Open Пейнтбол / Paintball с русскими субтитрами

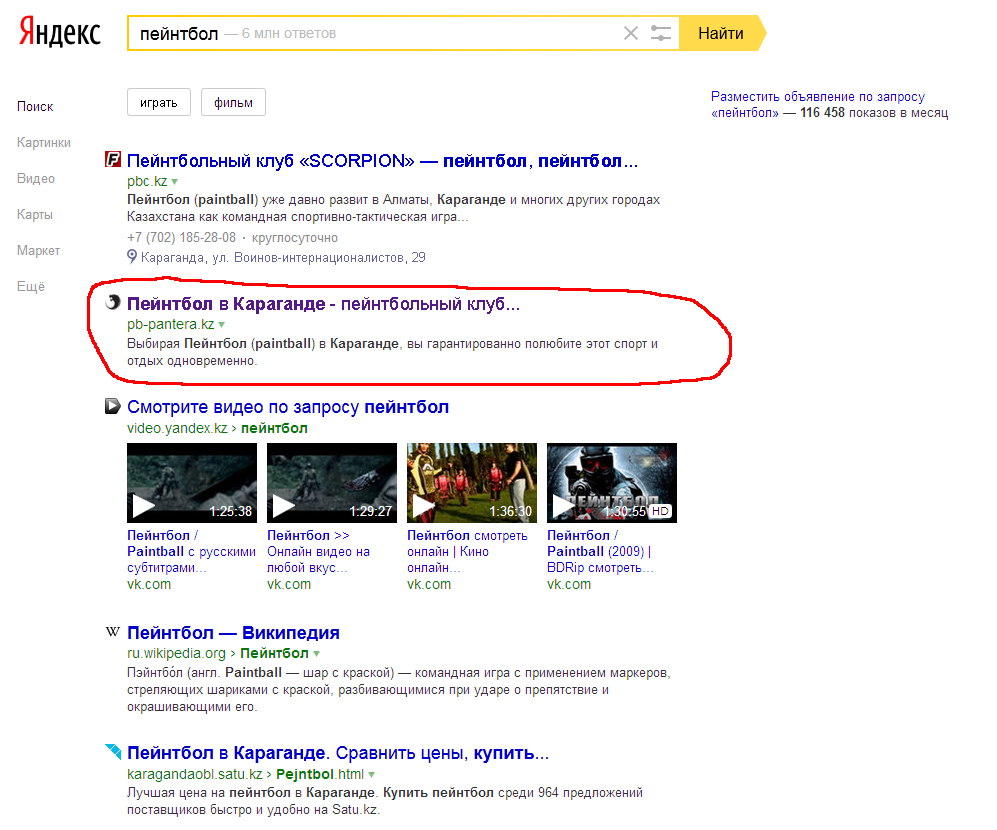[x=191, y=551]
